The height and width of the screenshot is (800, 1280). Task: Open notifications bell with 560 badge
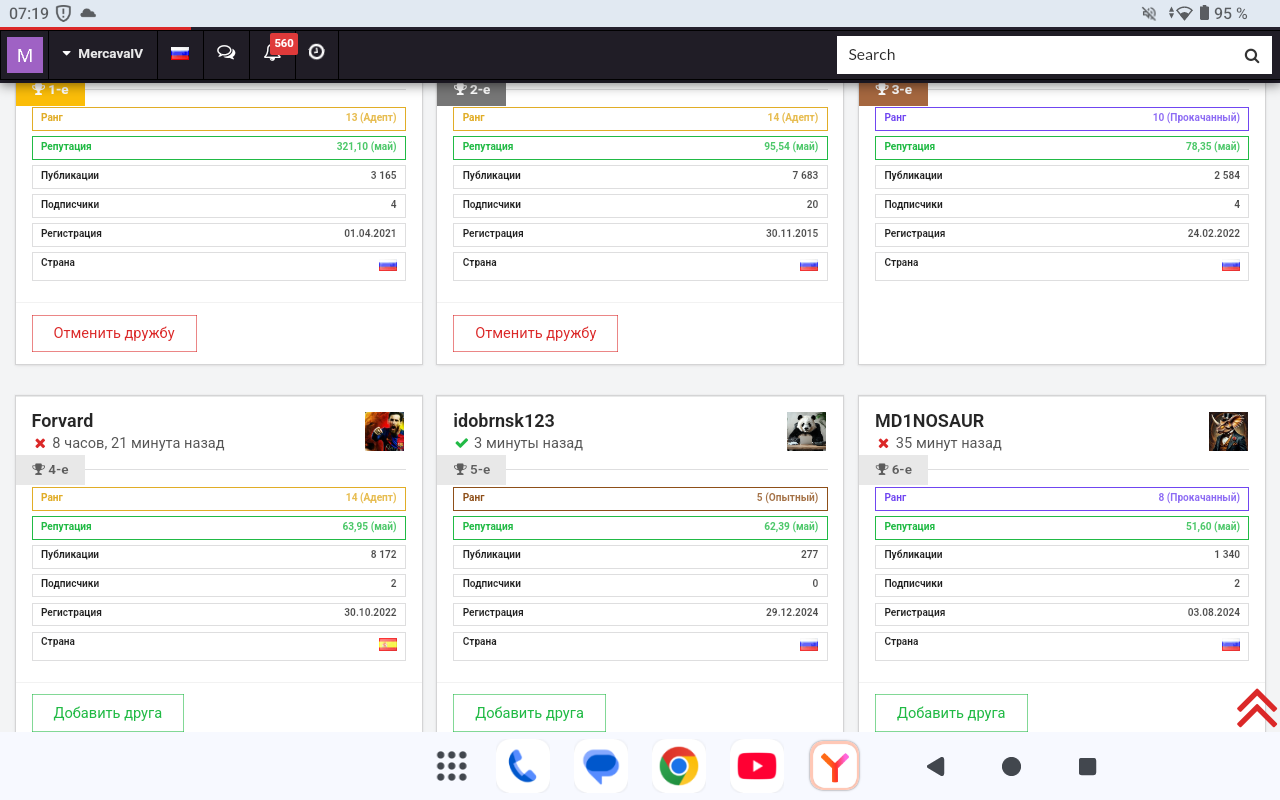272,54
